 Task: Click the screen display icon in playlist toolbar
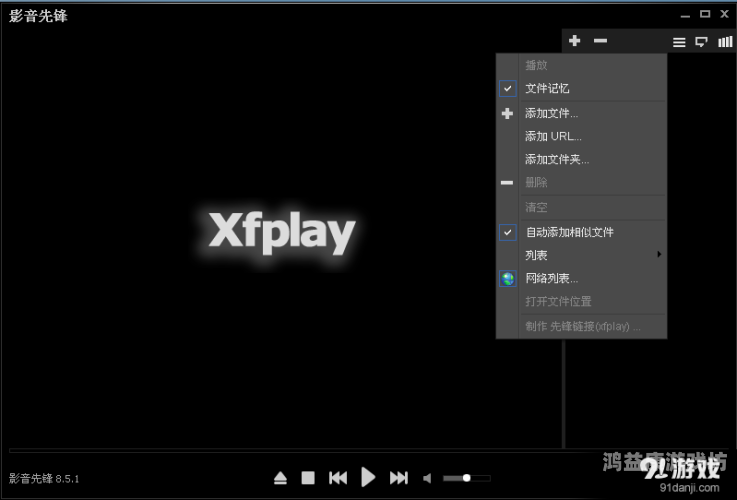(x=701, y=42)
